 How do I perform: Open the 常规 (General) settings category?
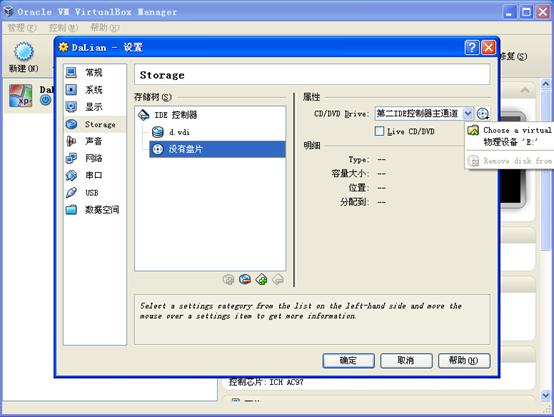(95, 72)
